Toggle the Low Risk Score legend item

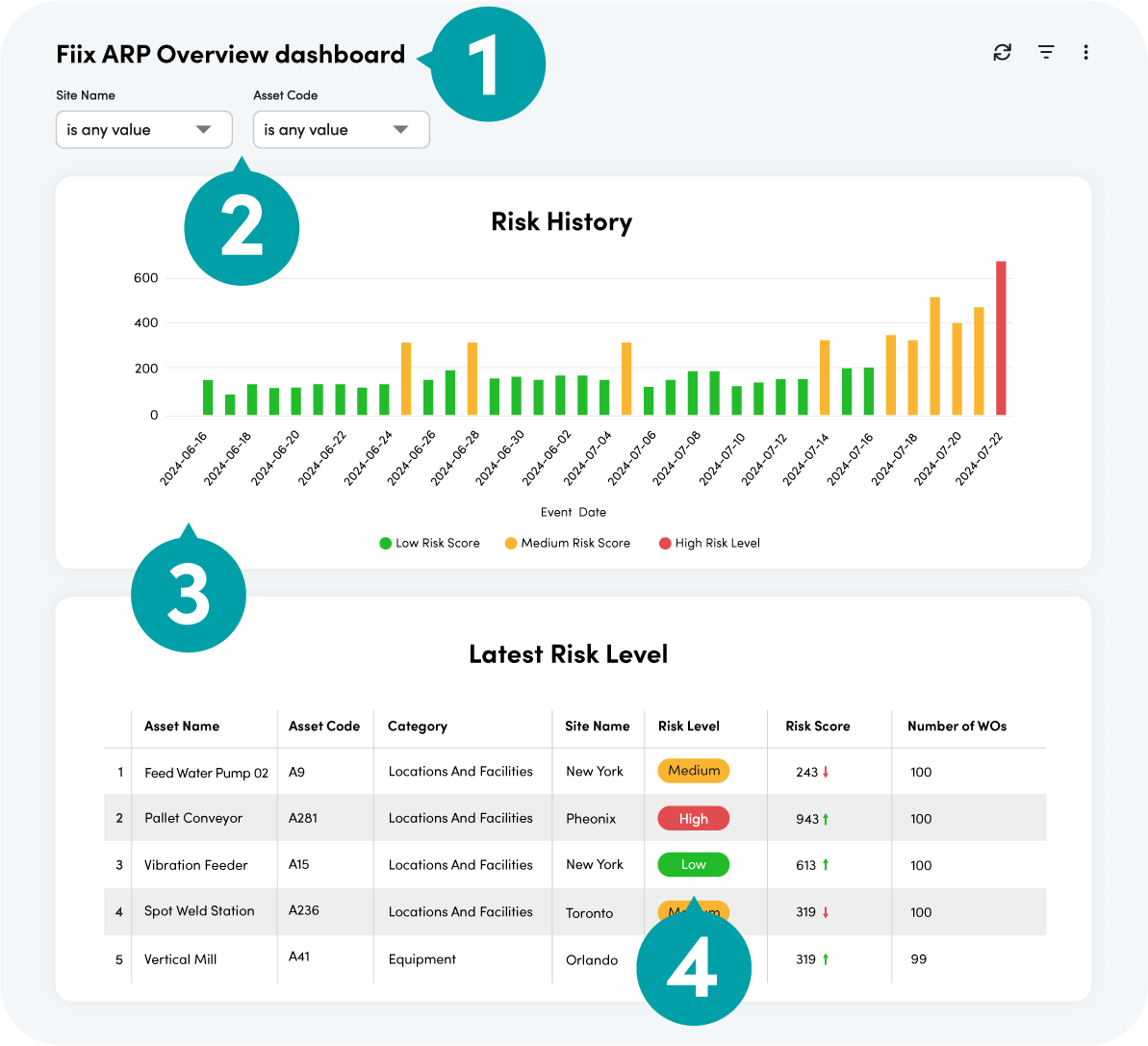pyautogui.click(x=429, y=543)
